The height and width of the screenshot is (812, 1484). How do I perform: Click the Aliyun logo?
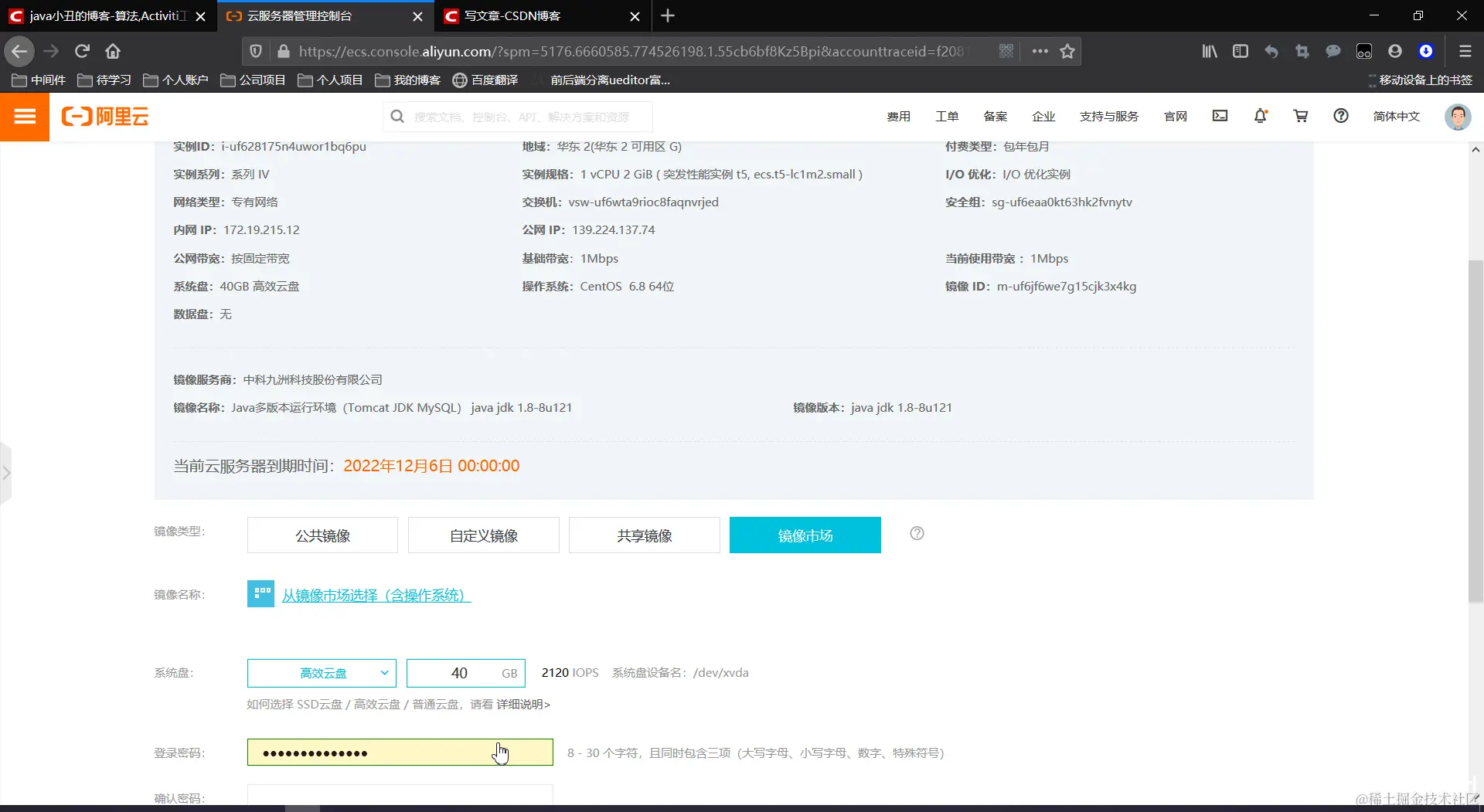point(105,117)
